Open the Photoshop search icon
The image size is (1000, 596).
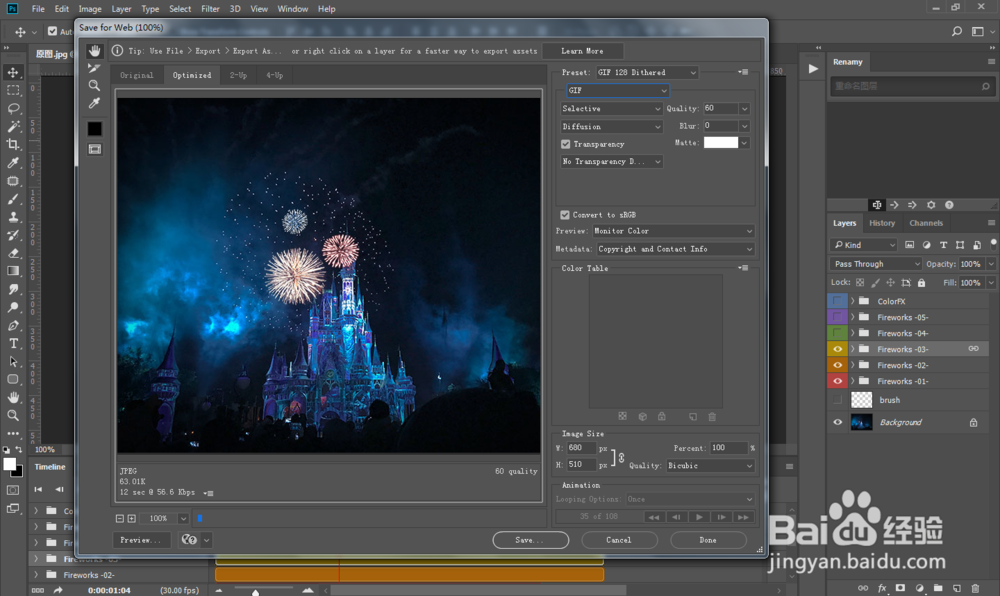(957, 31)
